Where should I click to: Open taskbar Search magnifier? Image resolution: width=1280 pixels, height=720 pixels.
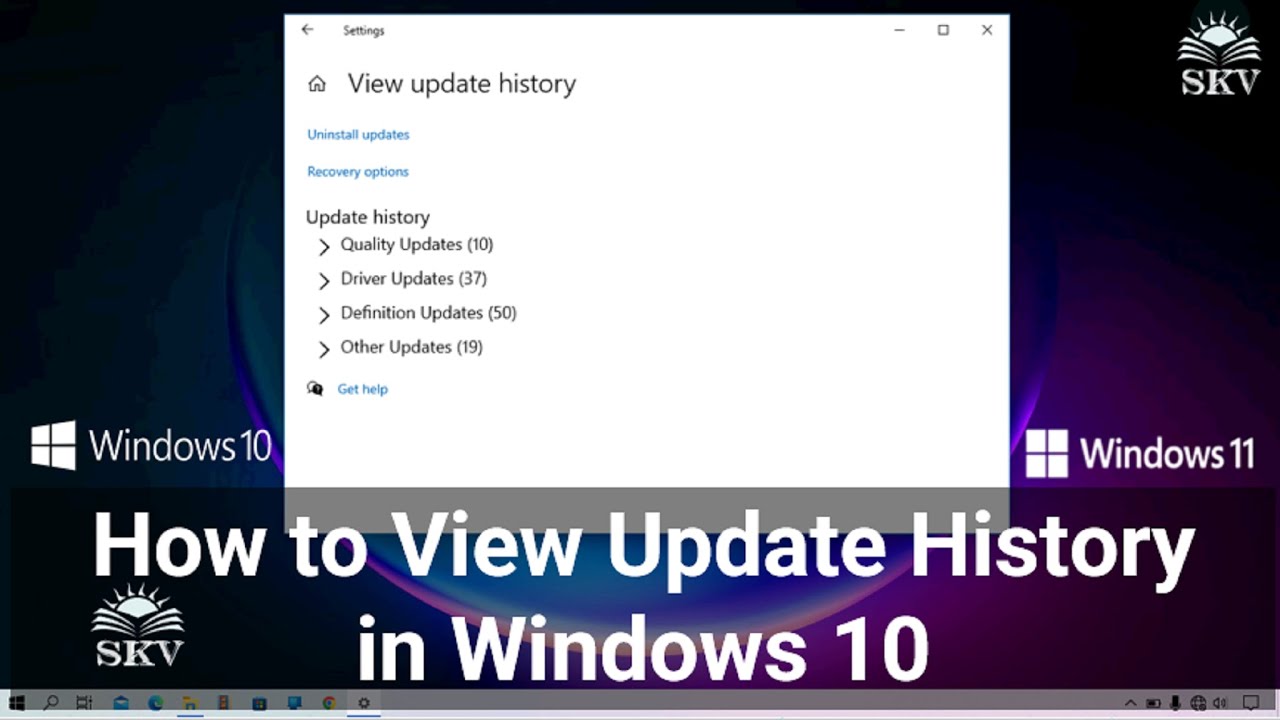point(50,703)
